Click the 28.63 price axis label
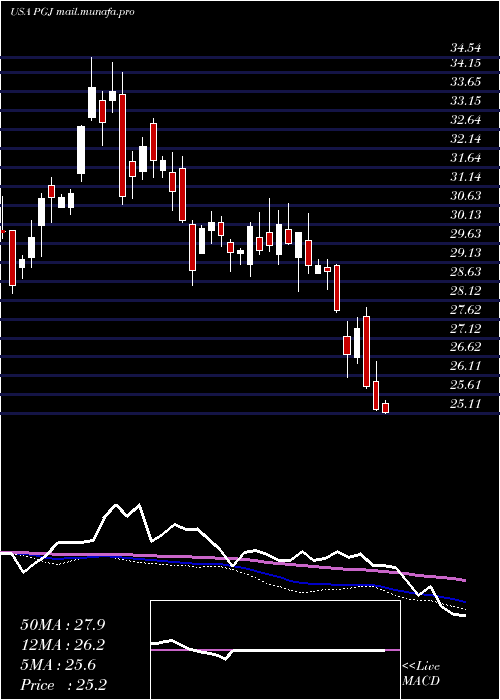The width and height of the screenshot is (500, 700). pos(465,271)
